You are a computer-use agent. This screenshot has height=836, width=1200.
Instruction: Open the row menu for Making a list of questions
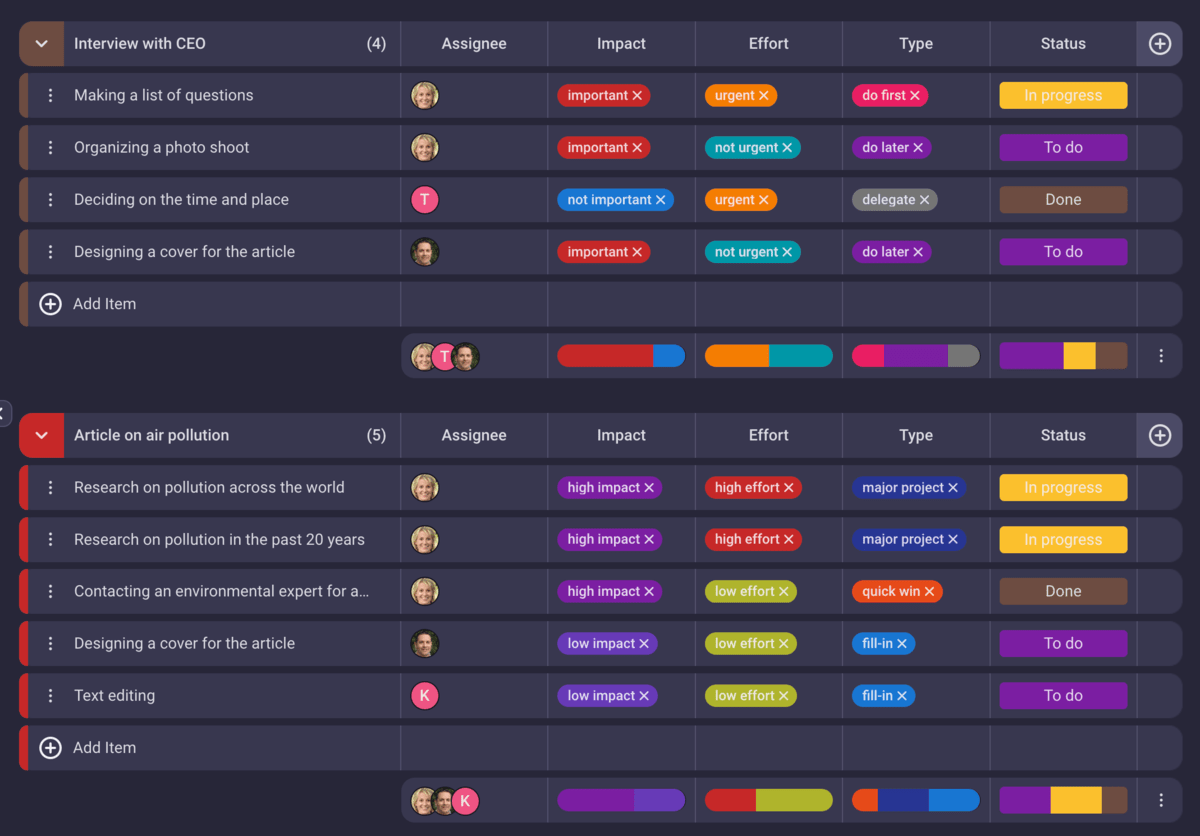tap(51, 95)
